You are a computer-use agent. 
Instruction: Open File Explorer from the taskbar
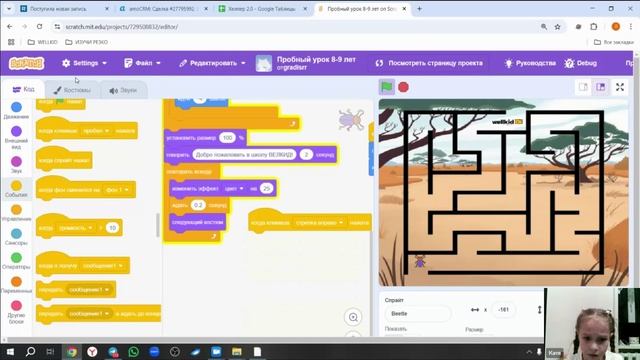(237, 352)
